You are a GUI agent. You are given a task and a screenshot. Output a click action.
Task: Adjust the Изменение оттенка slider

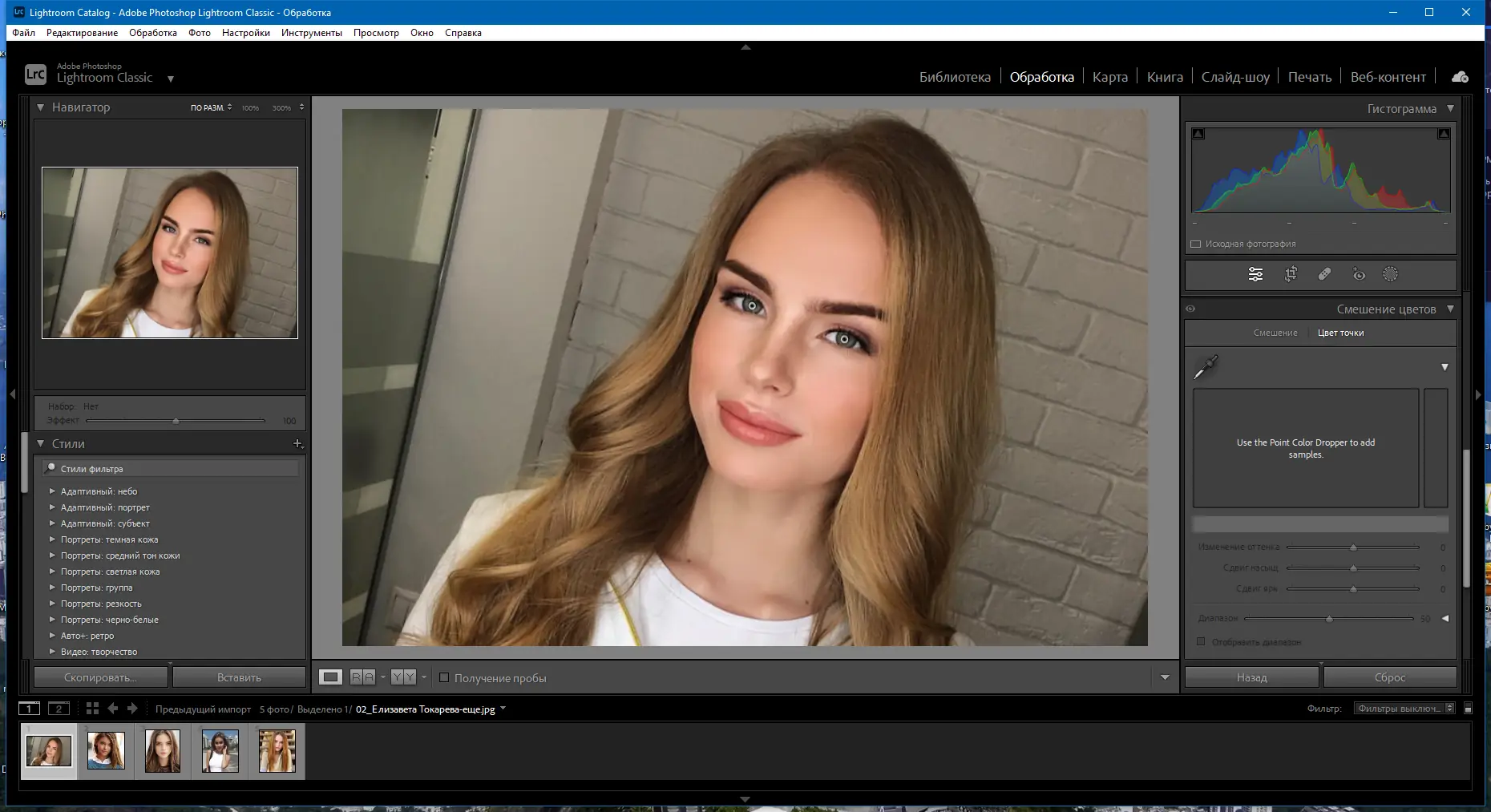click(x=1352, y=547)
